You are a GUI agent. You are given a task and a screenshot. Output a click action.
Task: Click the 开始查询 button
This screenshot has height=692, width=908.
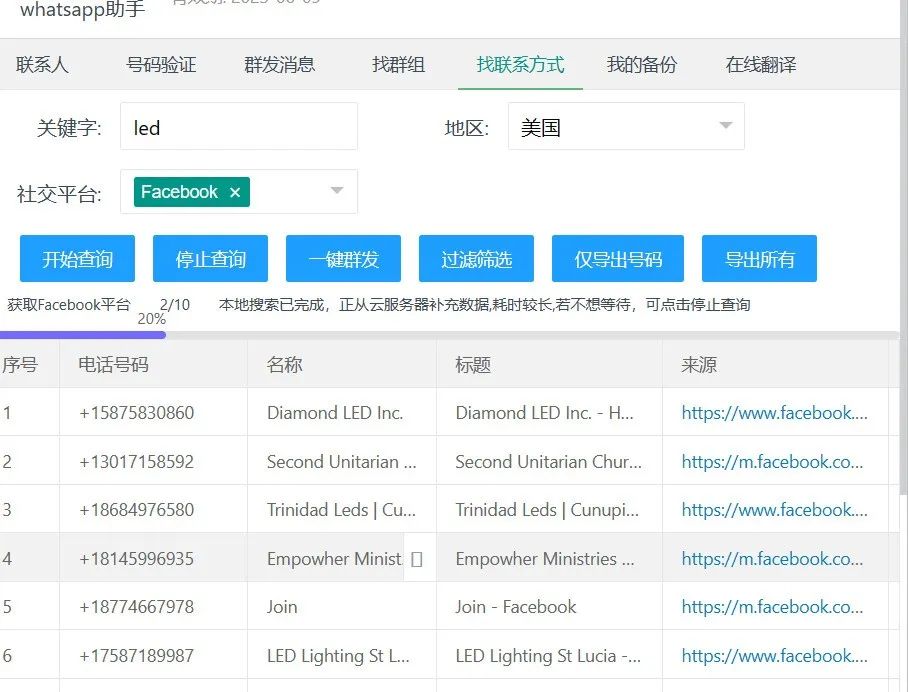coord(75,258)
